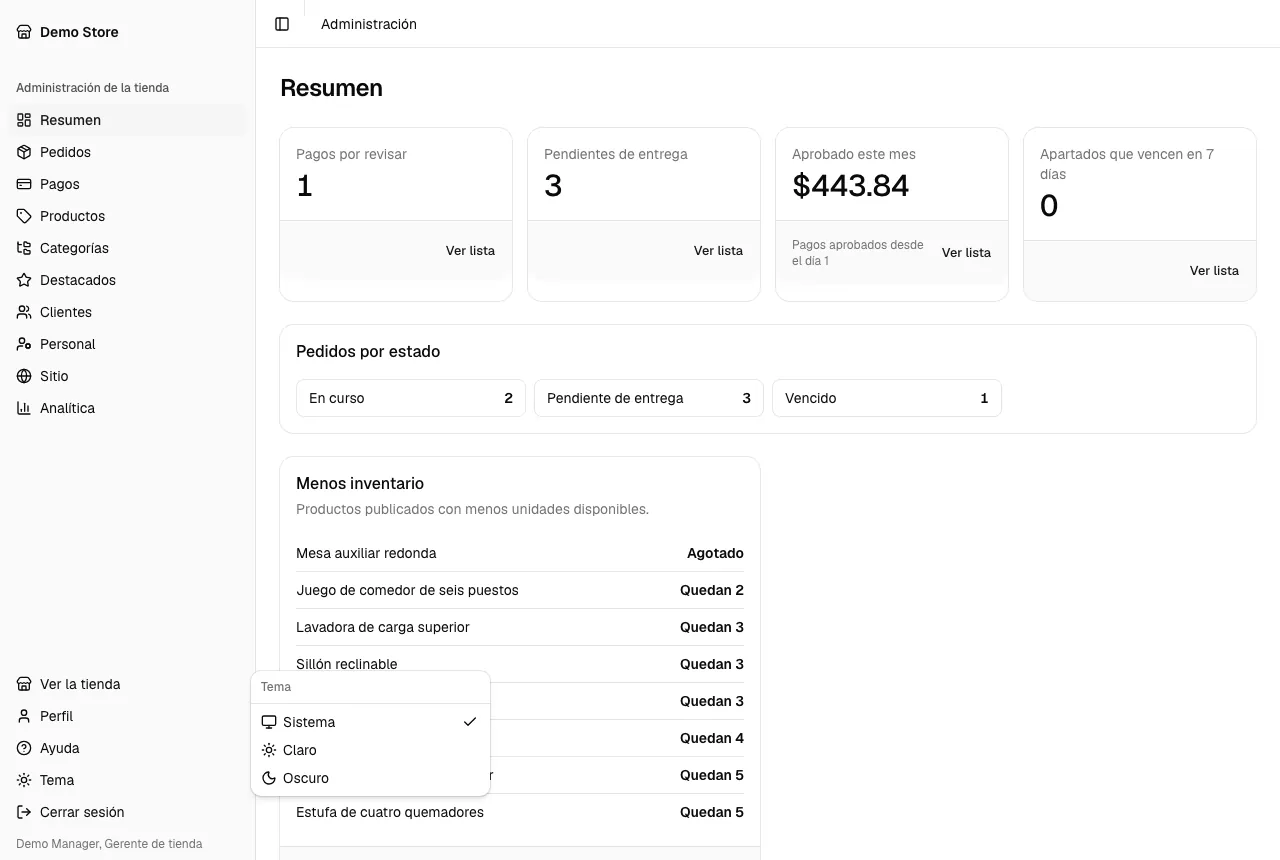Open Pagos credit card icon
The height and width of the screenshot is (860, 1280).
24,184
